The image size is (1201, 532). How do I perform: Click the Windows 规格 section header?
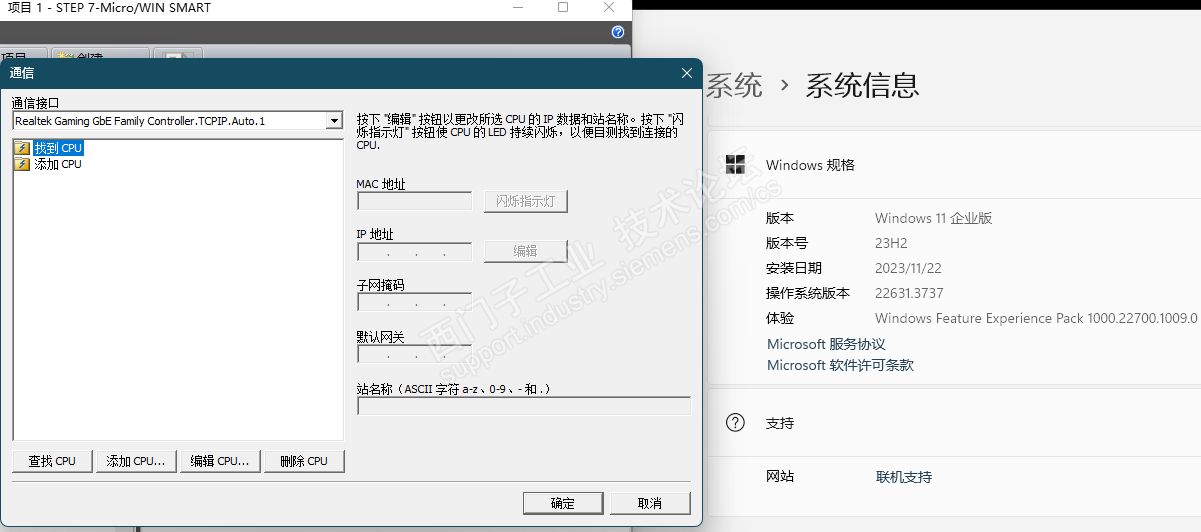click(x=810, y=165)
